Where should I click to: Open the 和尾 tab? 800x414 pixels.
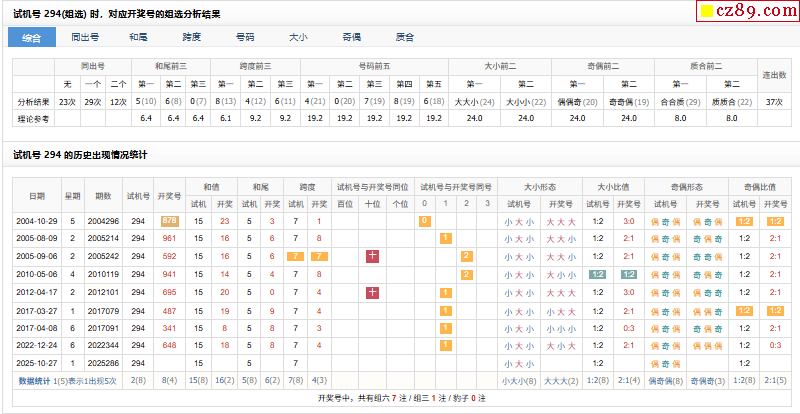point(139,37)
